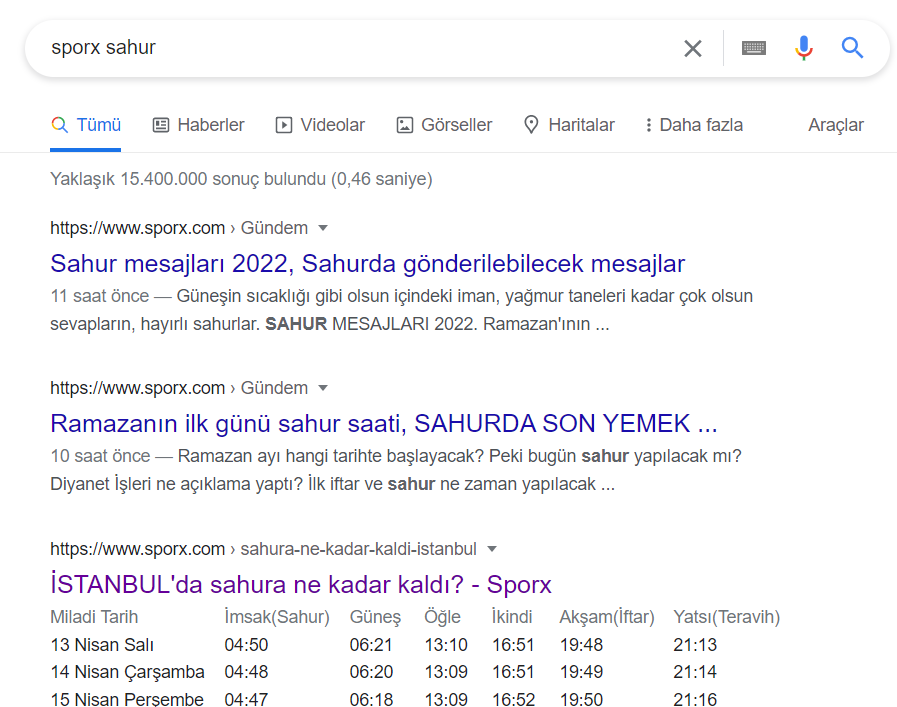
Task: Switch to the Videolar tab
Action: tap(320, 125)
